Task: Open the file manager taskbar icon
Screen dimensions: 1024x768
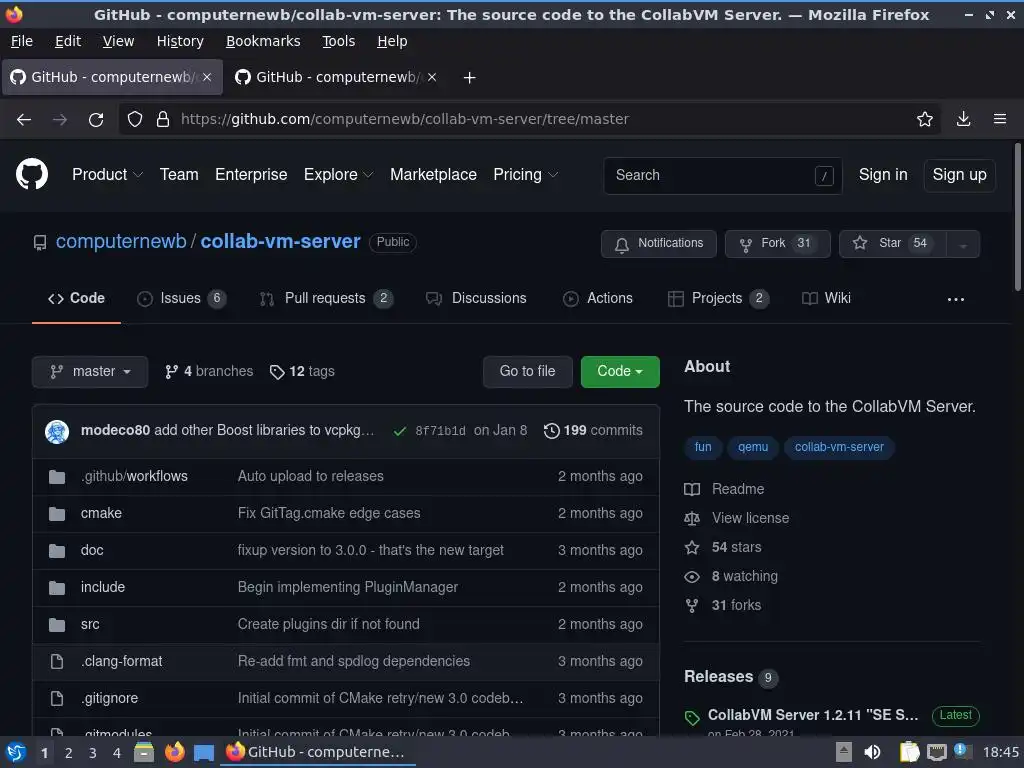Action: [x=144, y=752]
